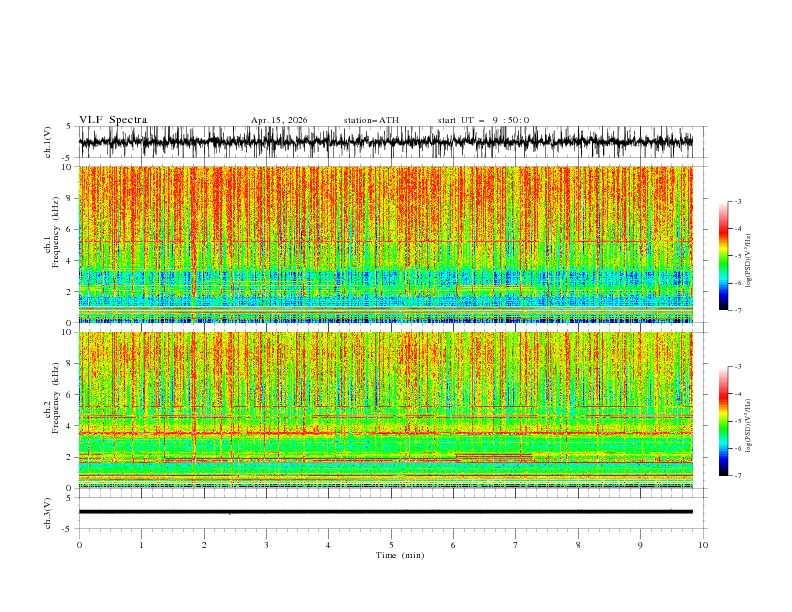This screenshot has height=612, width=792.
Task: Click the "station=ATH" header label
Action: (x=371, y=120)
